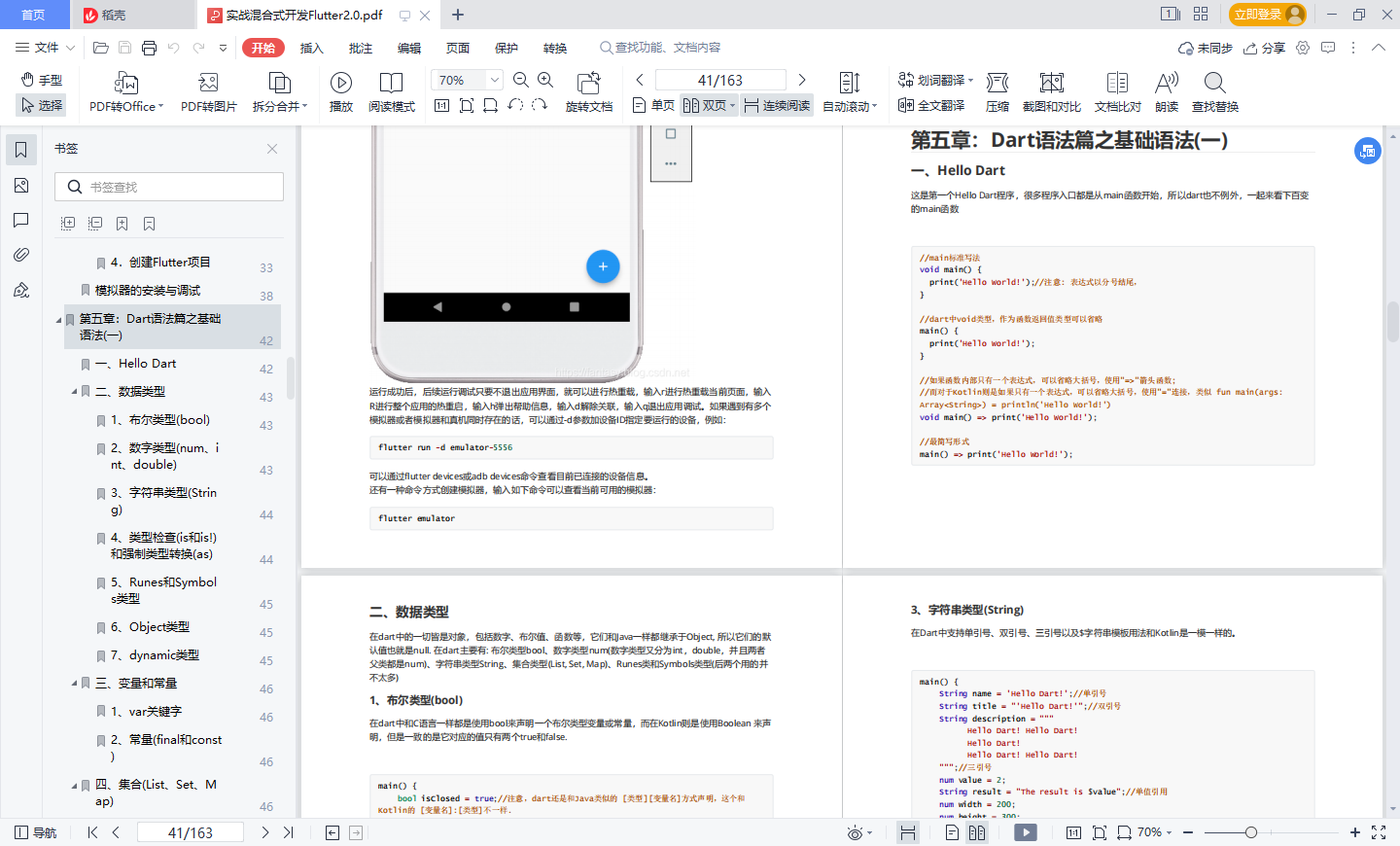Image resolution: width=1400 pixels, height=846 pixels.
Task: Select bookmark 一、Hello Dart
Action: (136, 364)
